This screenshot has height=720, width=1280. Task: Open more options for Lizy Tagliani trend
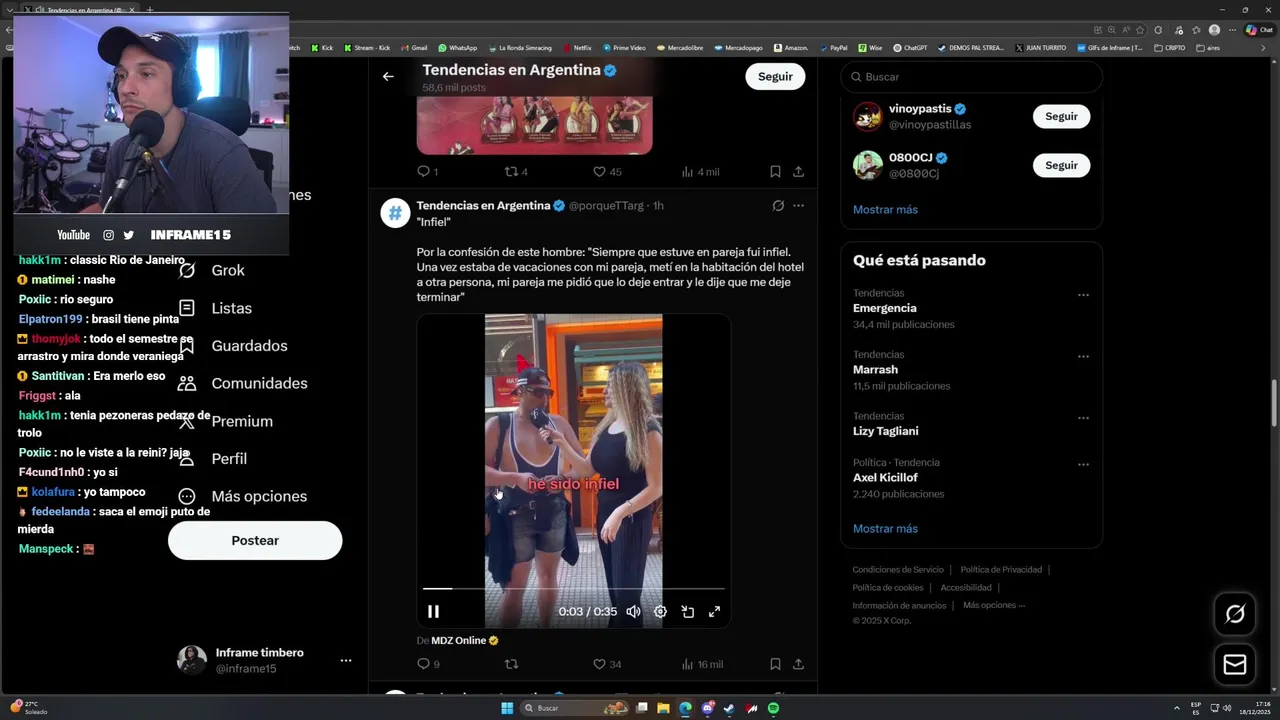tap(1083, 418)
